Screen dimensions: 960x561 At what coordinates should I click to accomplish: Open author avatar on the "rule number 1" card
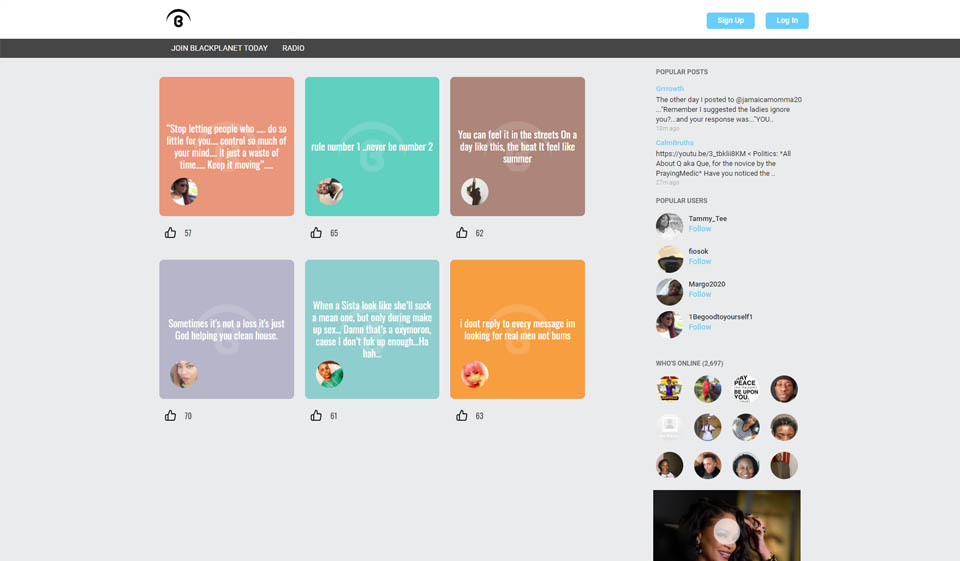[x=330, y=191]
